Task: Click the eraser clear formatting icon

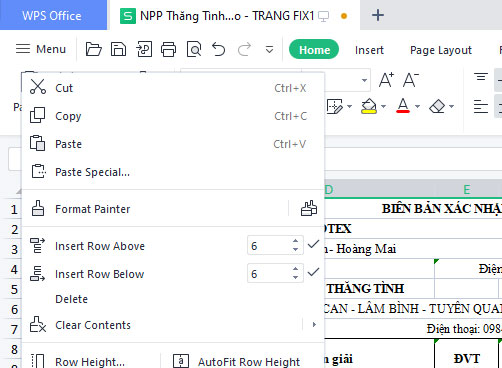Action: point(437,106)
